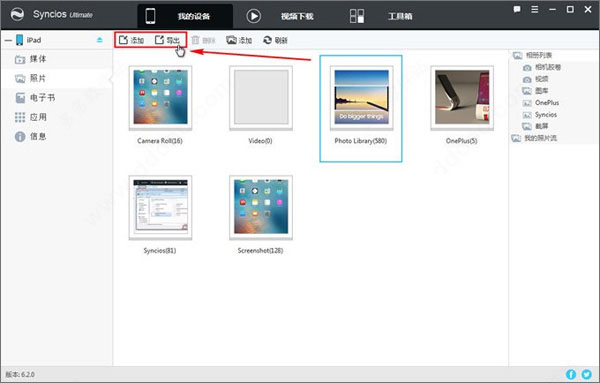Viewport: 600px width, 383px height.
Task: Select the Video(0) album thumbnail
Action: click(261, 98)
